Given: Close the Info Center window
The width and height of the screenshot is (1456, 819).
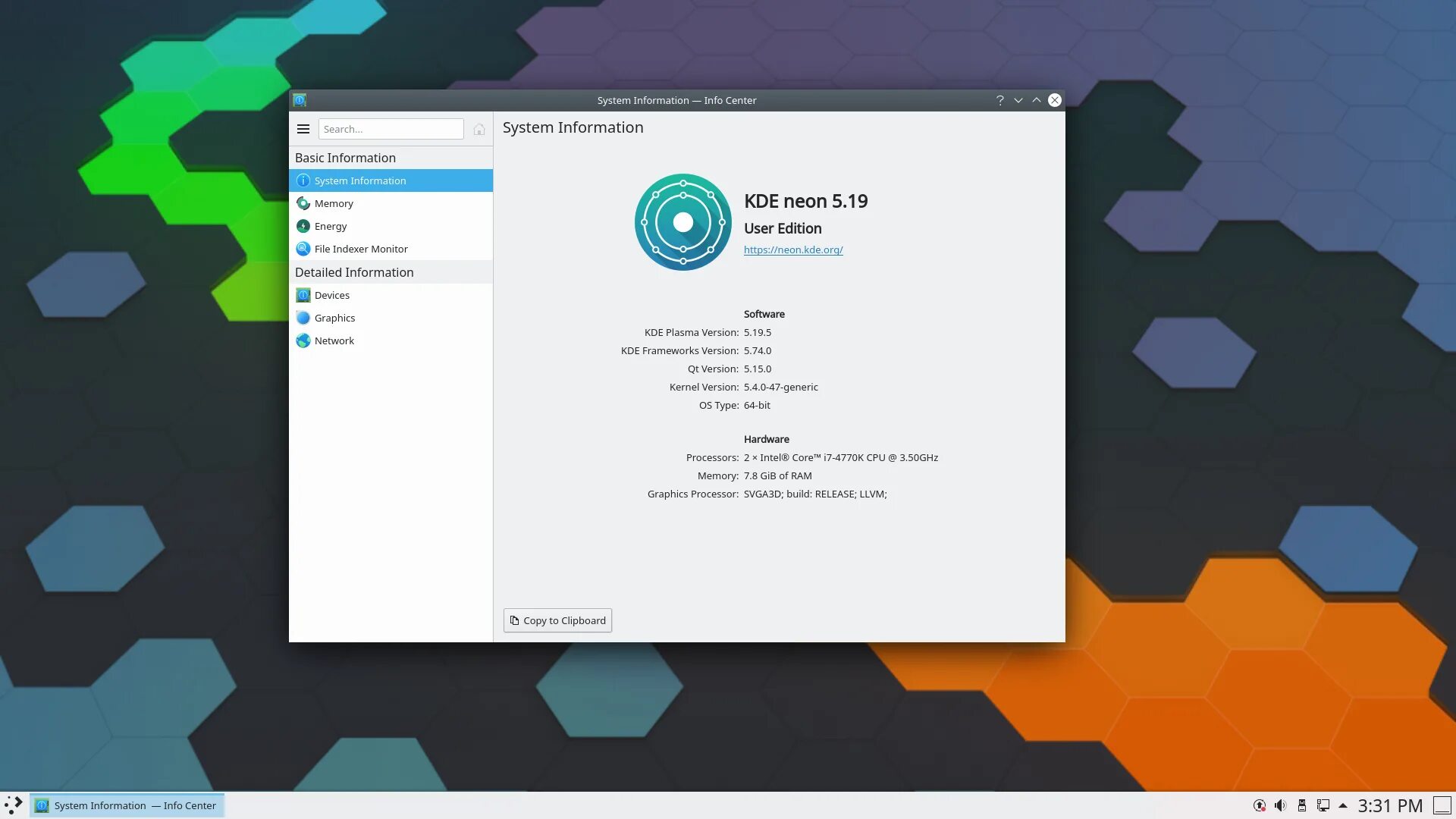Looking at the screenshot, I should (1055, 100).
